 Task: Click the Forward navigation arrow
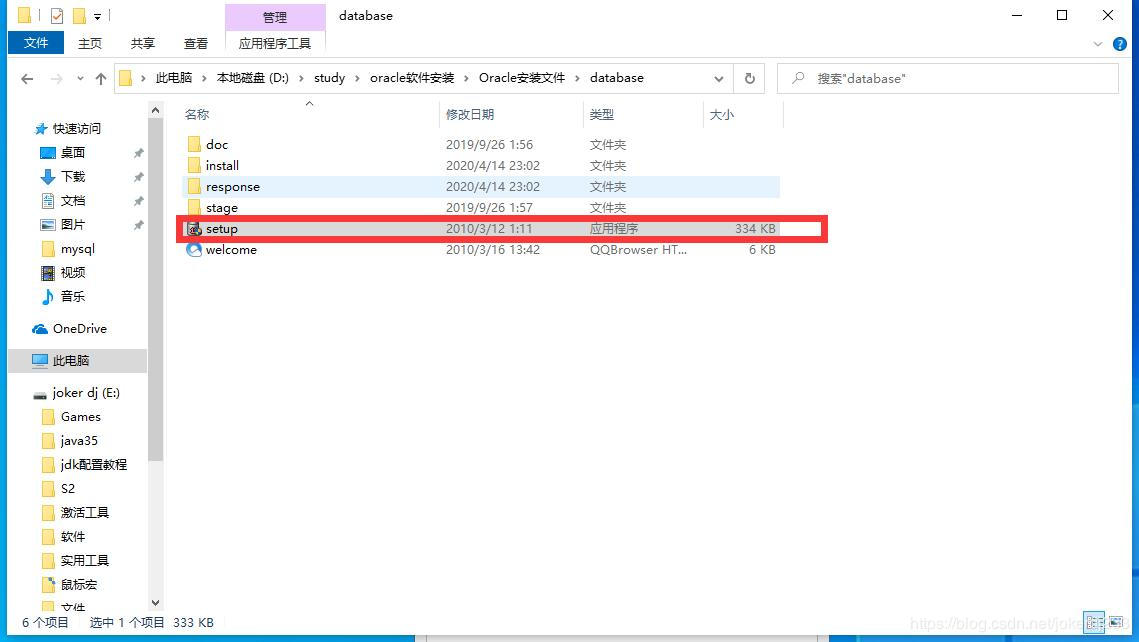pyautogui.click(x=56, y=78)
